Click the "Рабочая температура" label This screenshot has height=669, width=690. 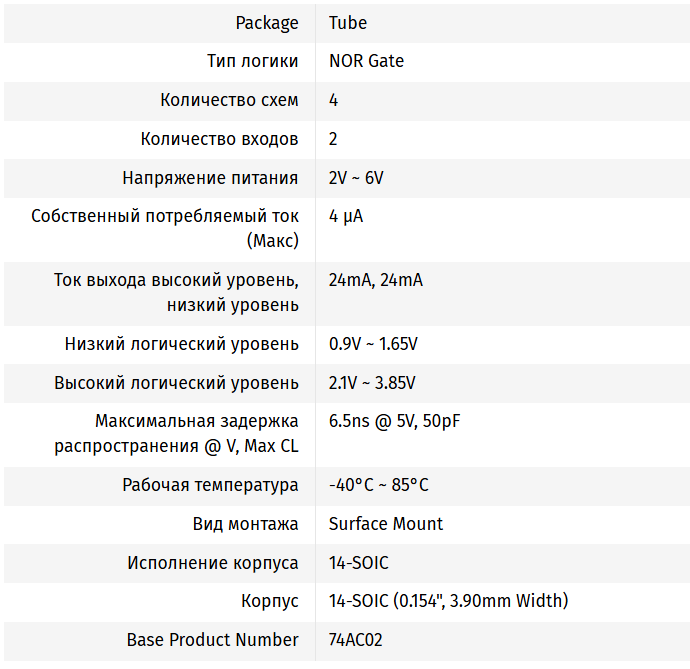210,485
